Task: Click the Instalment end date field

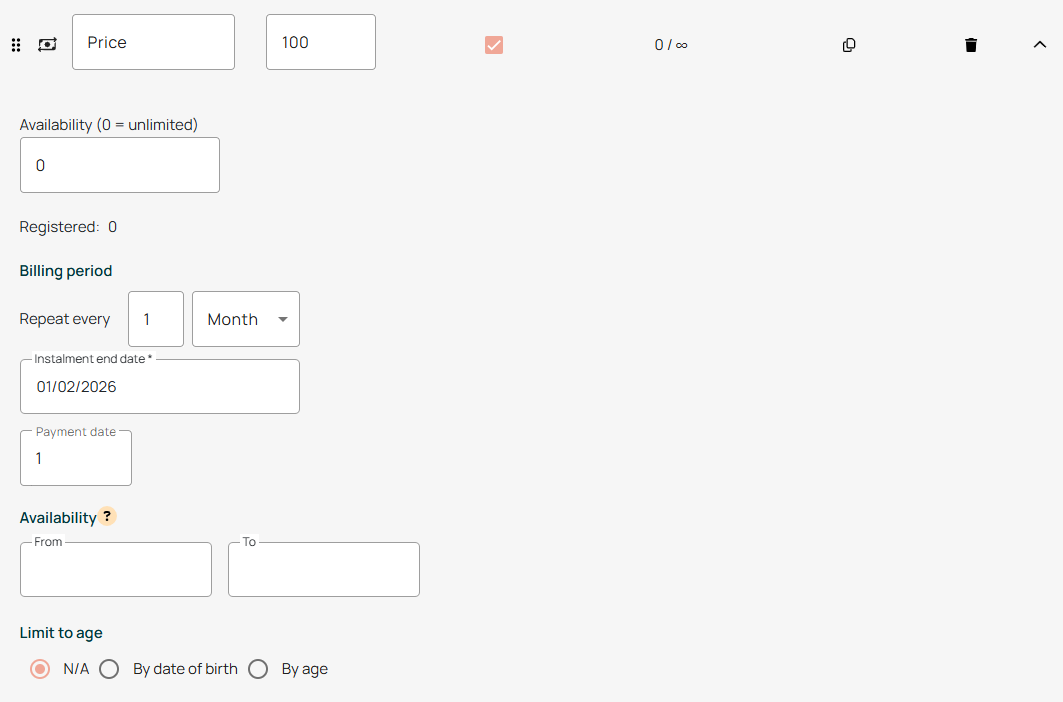Action: (x=160, y=387)
